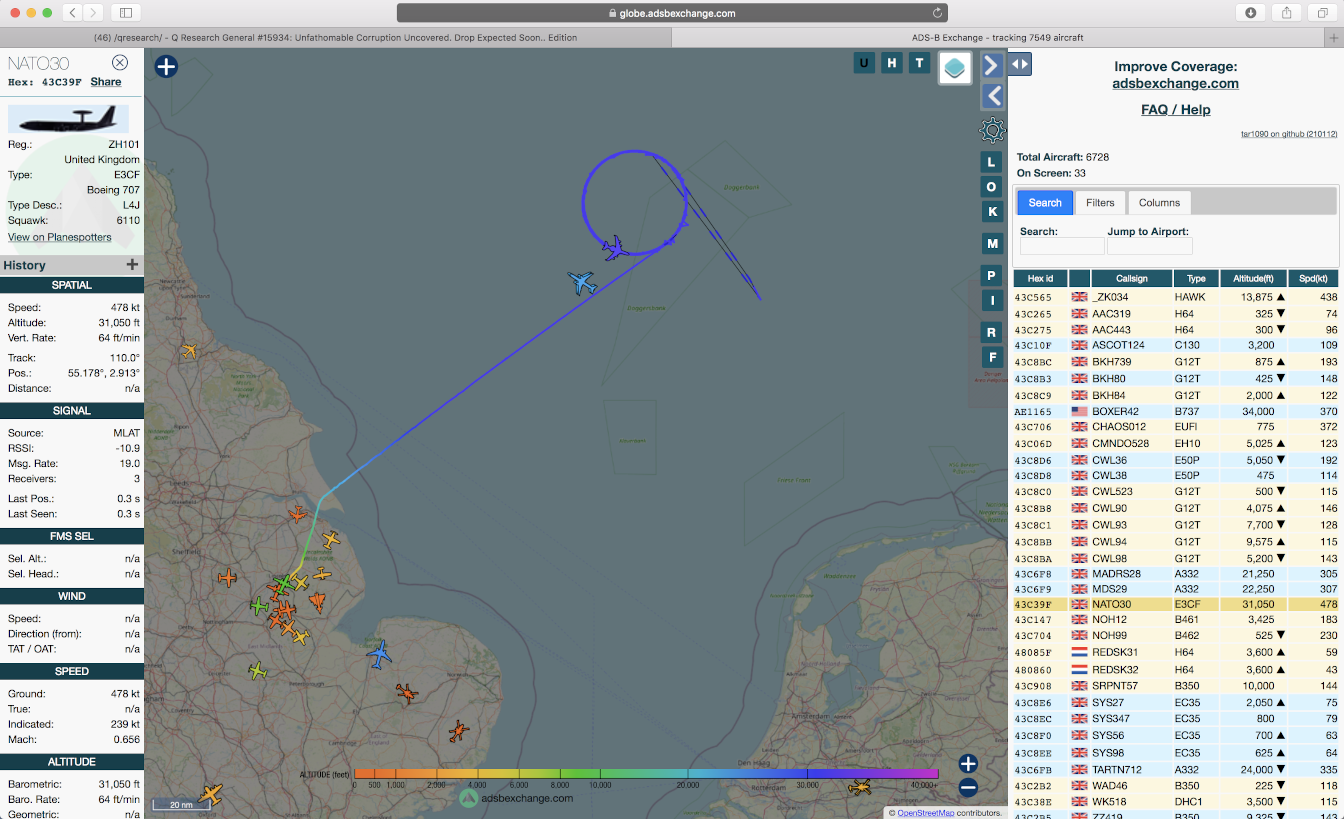Focus the Jump to Airport field
The width and height of the screenshot is (1344, 819).
pos(1150,246)
